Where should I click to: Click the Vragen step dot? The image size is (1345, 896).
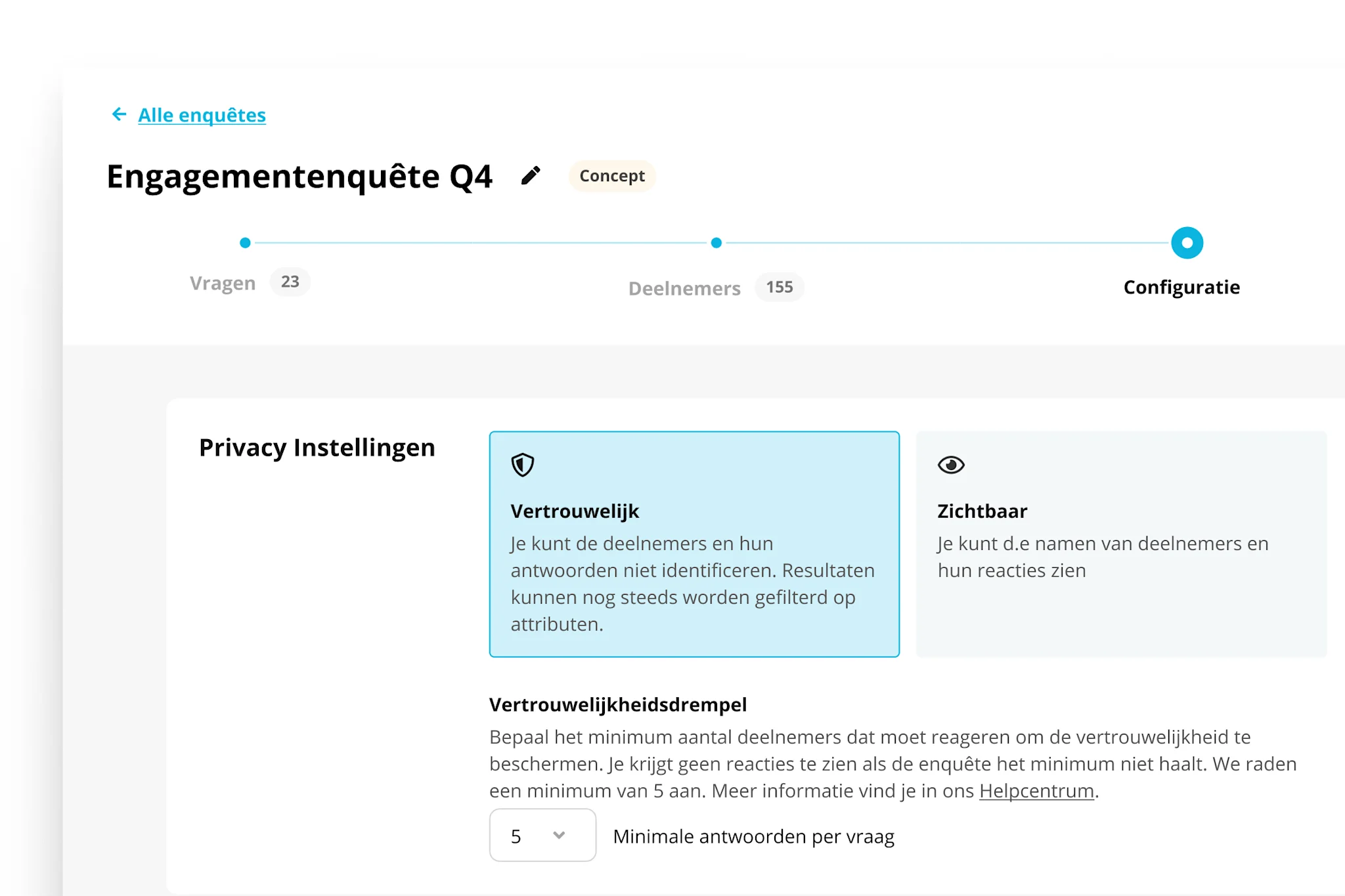tap(245, 243)
